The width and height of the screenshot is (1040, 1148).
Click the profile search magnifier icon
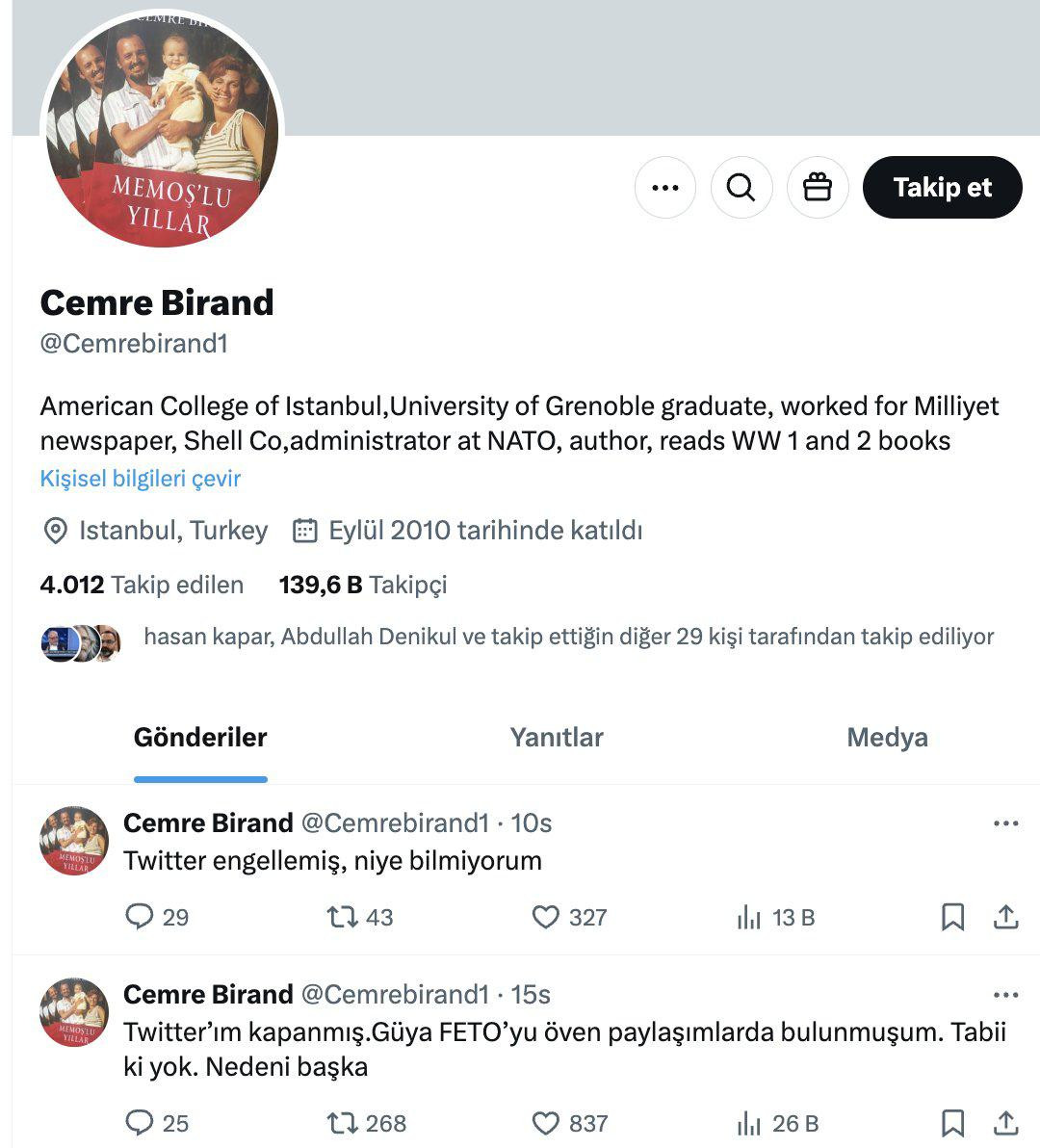tap(741, 188)
